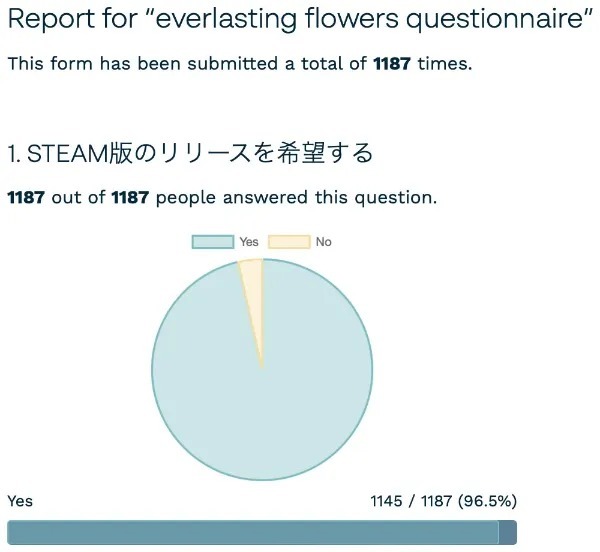
Task: Click "This form has been submitted" text
Action: 140,63
